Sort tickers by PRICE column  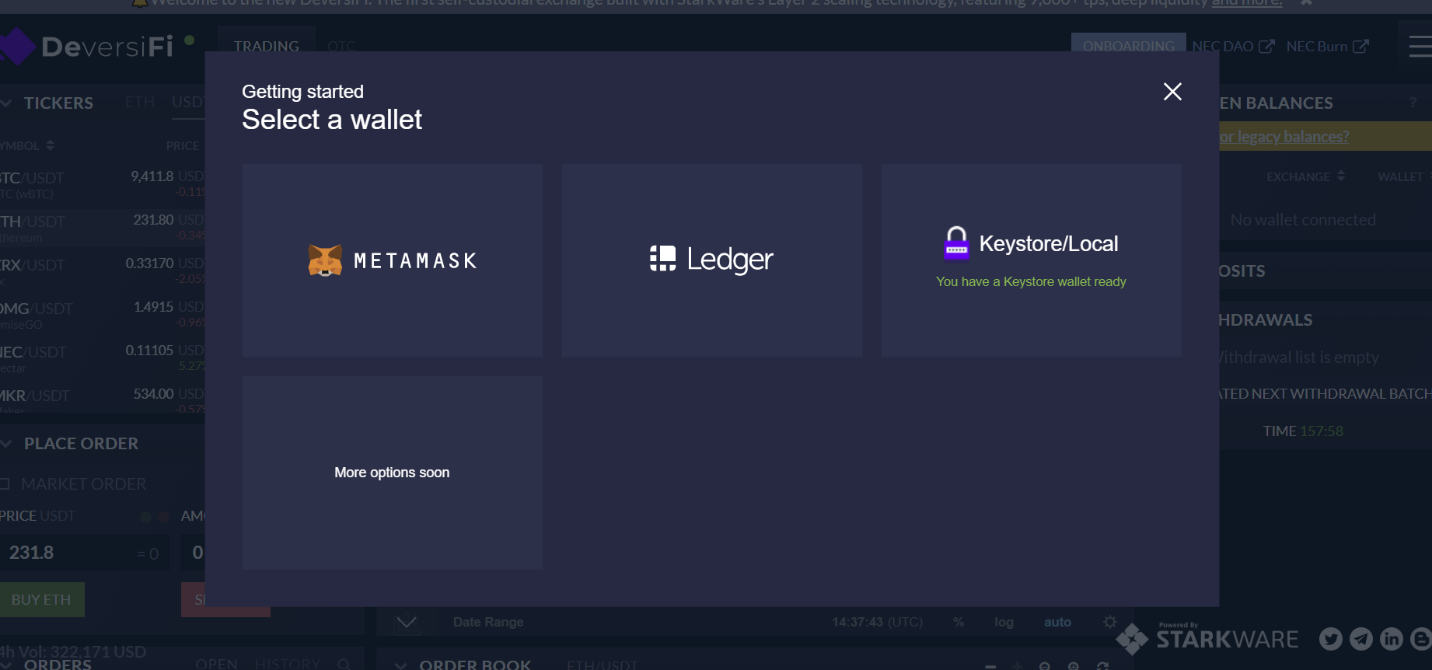point(183,145)
